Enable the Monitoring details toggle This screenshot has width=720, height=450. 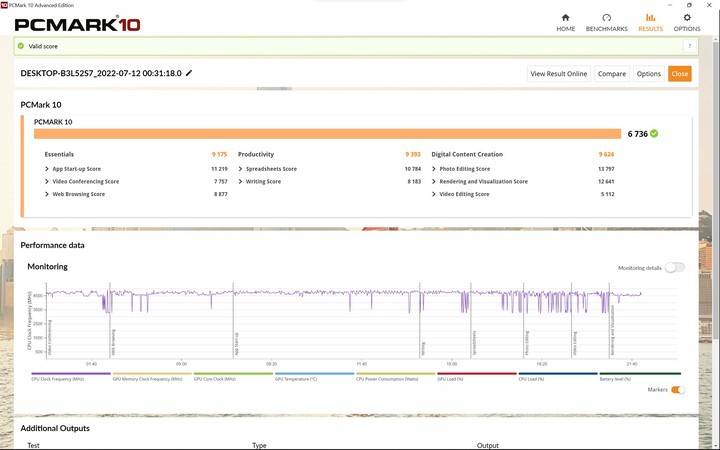(x=675, y=268)
